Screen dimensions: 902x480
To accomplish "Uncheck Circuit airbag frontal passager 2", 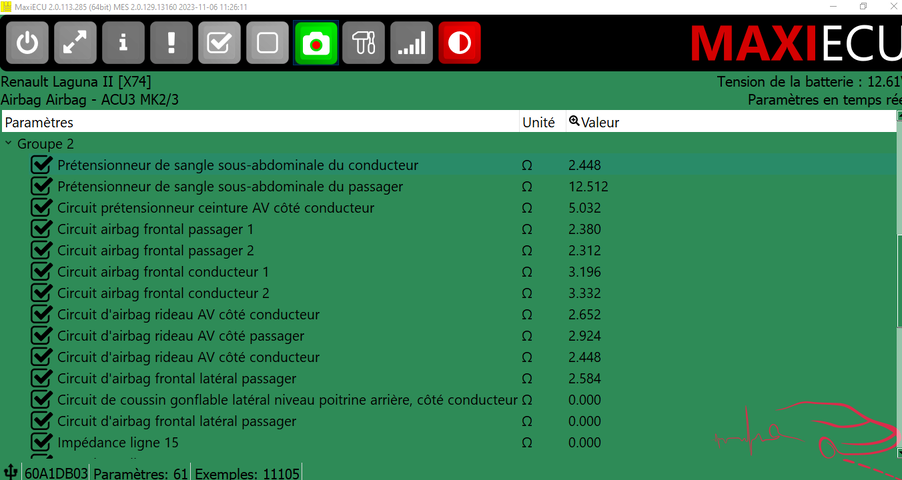I will point(41,250).
